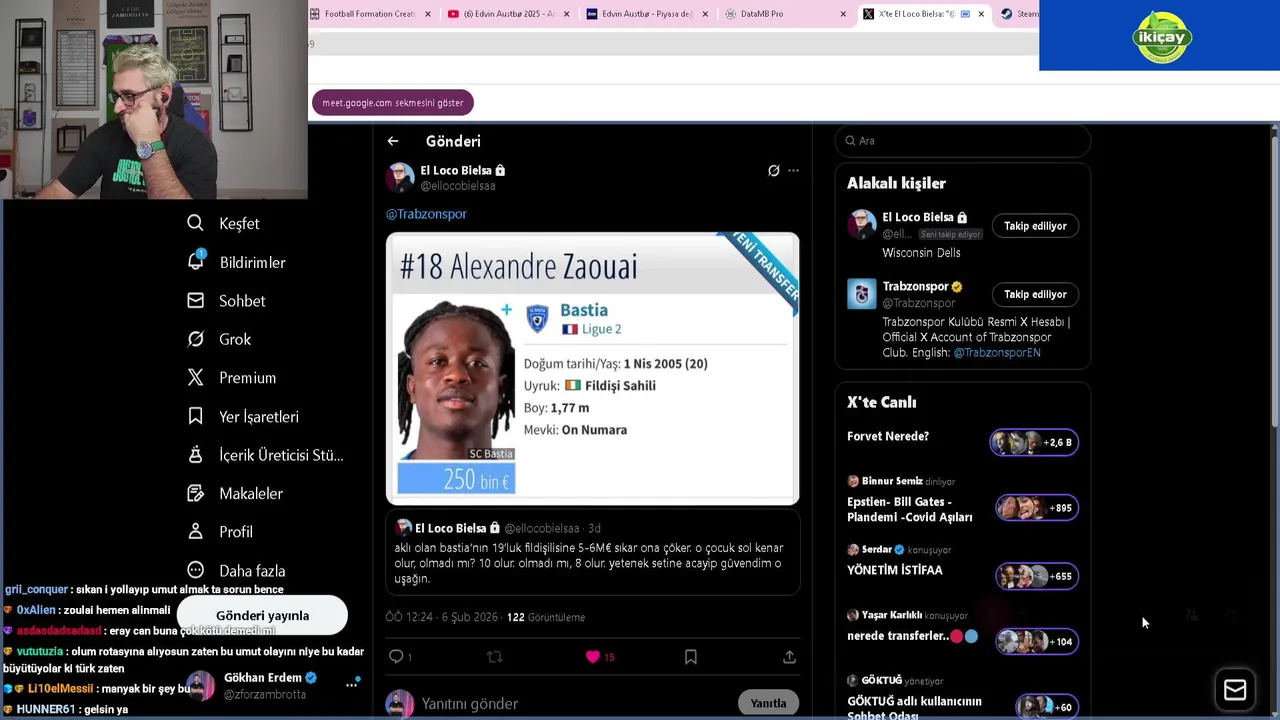Open Trabzonspor avatar in Alakalı kişiler
This screenshot has height=720, width=1280.
click(x=861, y=294)
